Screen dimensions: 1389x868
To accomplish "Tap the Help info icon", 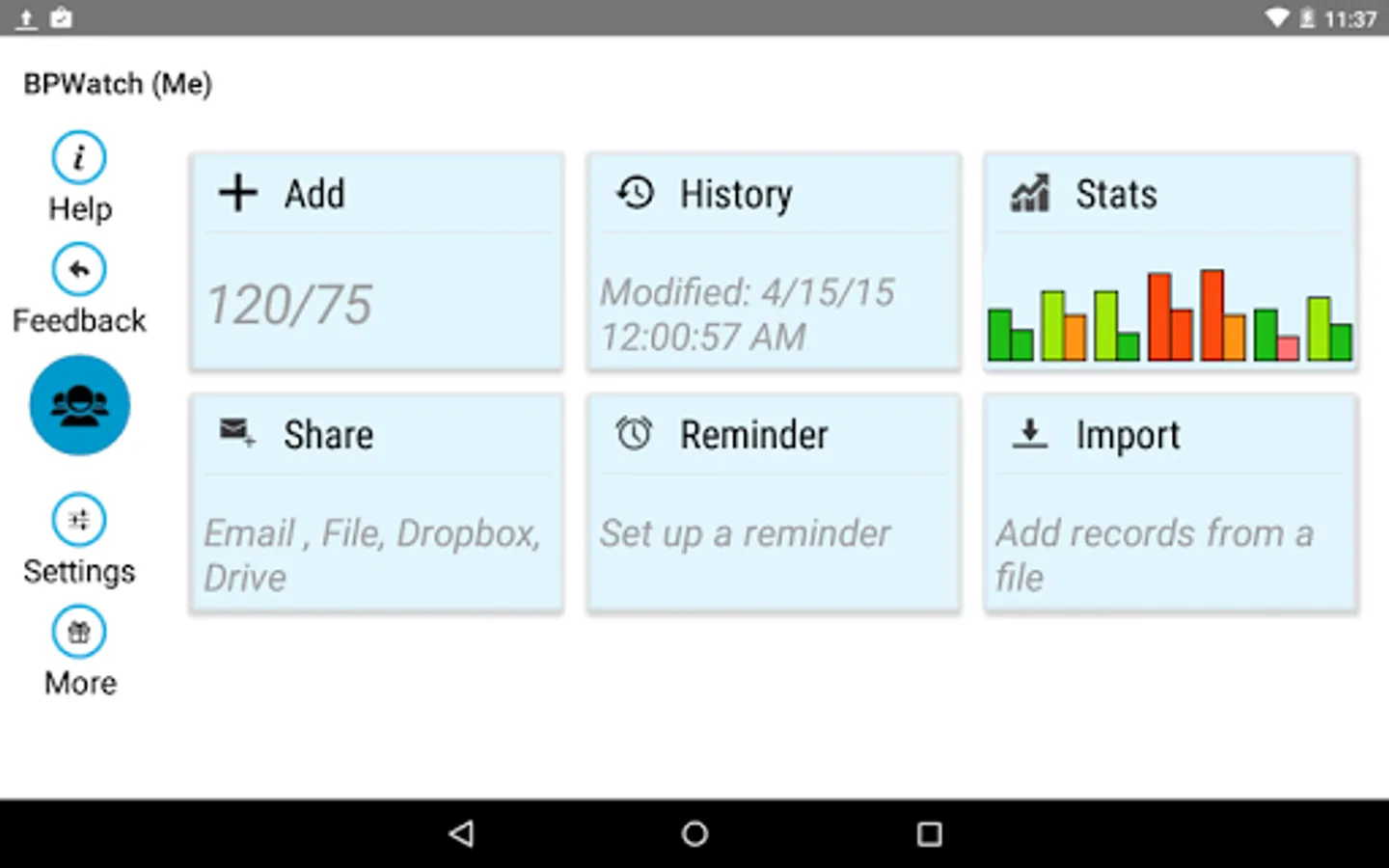I will point(79,157).
